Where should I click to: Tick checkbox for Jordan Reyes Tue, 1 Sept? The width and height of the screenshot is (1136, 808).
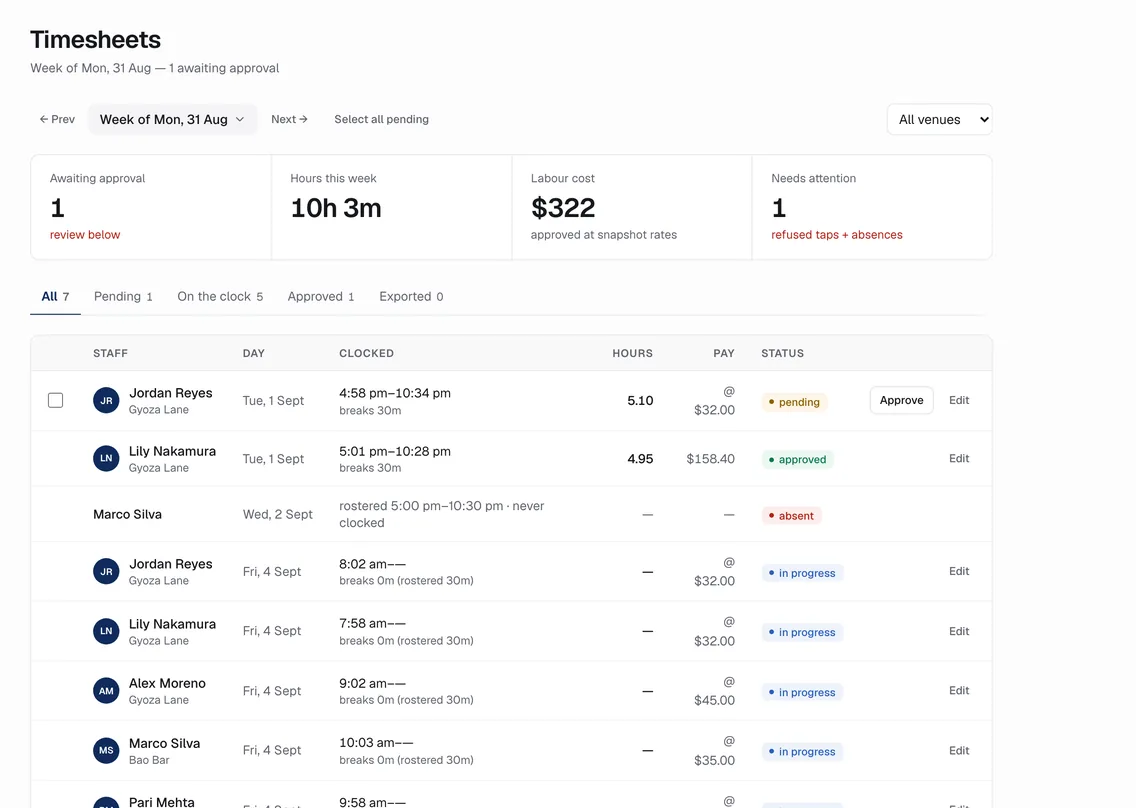pyautogui.click(x=56, y=400)
